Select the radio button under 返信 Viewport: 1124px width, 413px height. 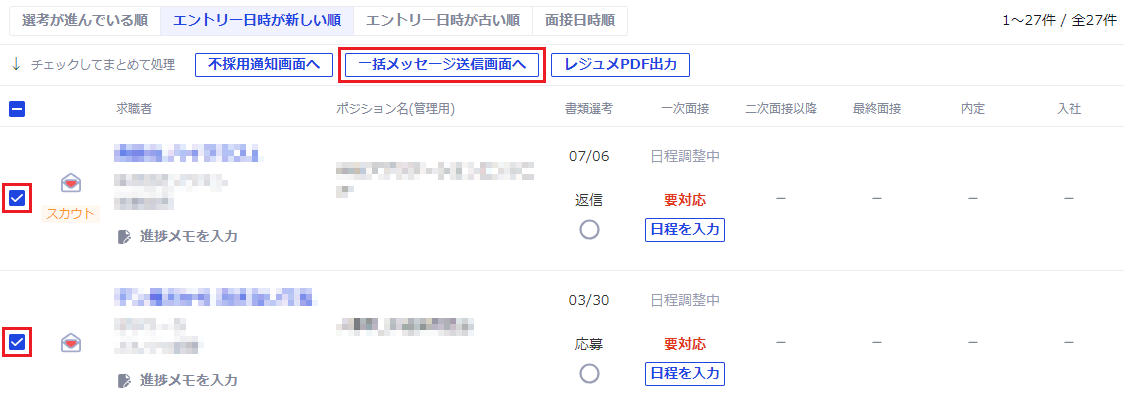(x=589, y=230)
